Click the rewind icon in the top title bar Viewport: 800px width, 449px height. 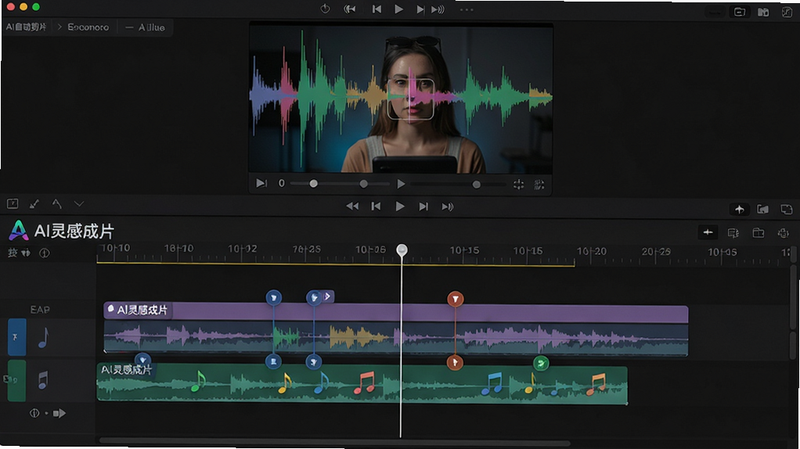click(349, 9)
